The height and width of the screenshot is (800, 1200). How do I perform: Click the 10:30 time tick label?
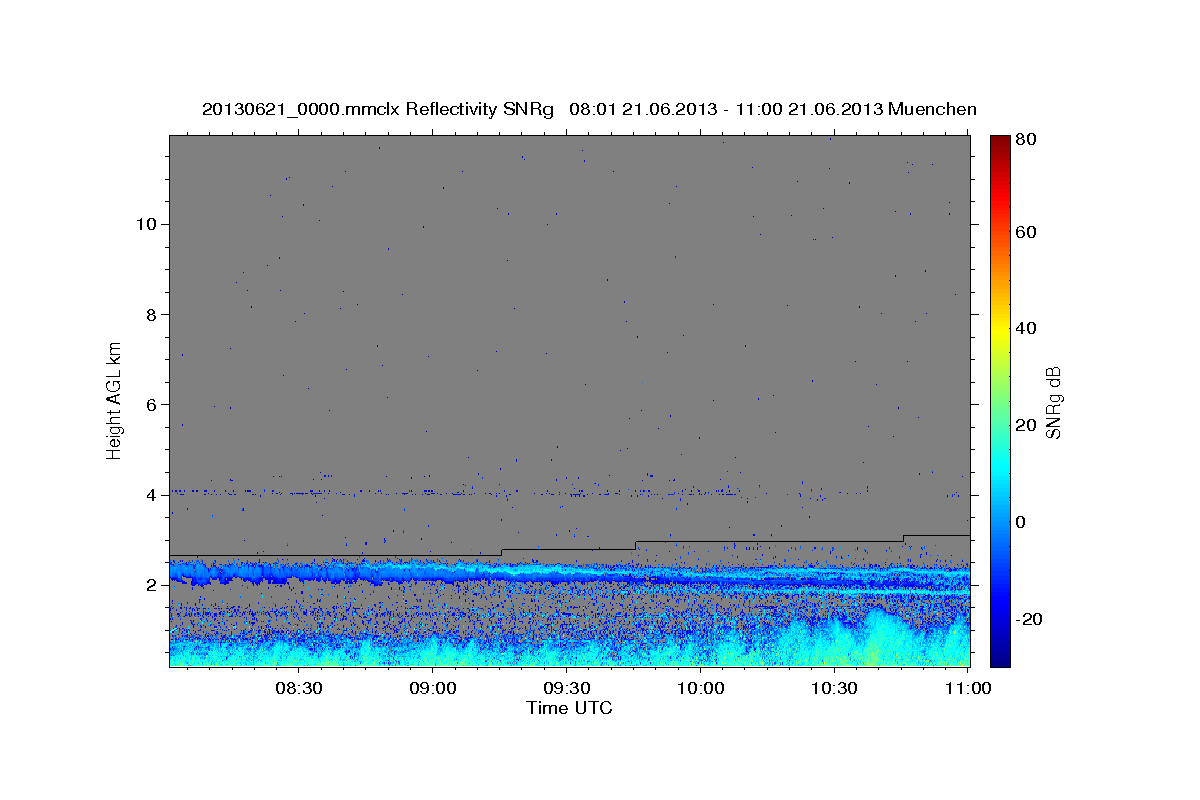click(834, 688)
